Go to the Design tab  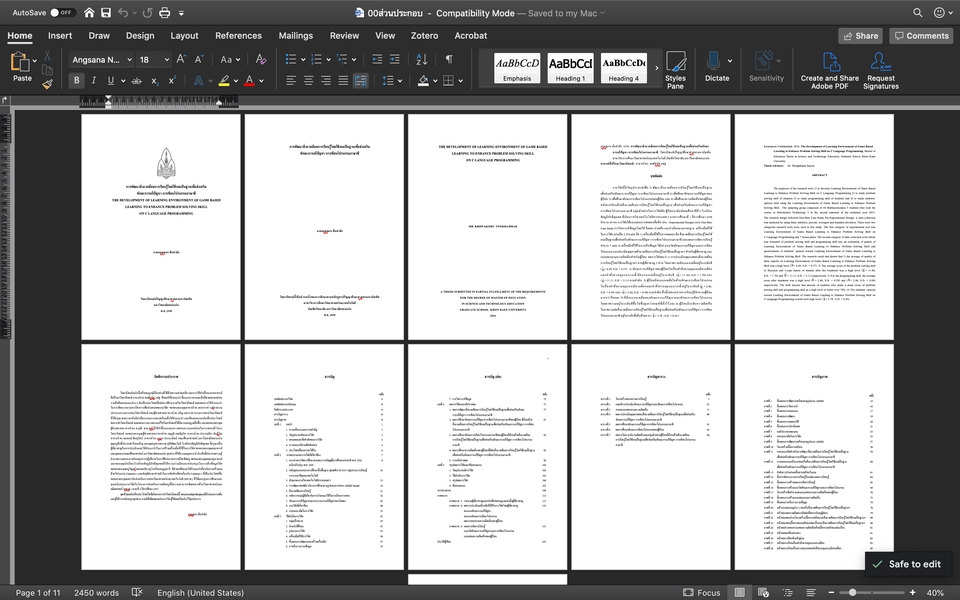click(140, 36)
